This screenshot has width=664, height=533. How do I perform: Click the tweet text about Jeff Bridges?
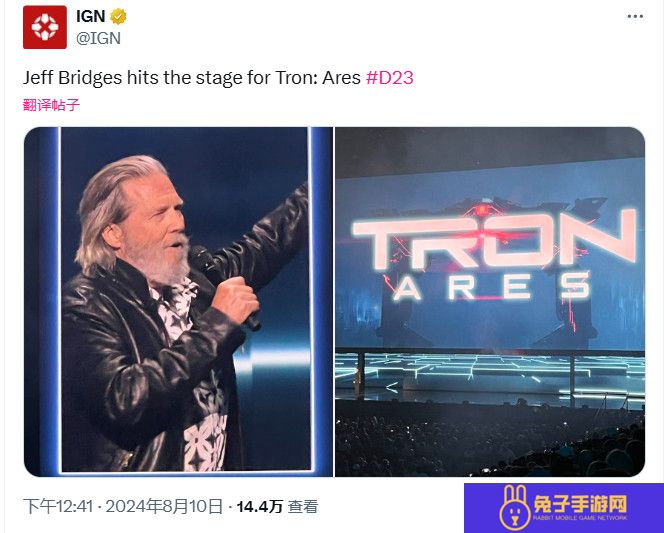point(192,78)
